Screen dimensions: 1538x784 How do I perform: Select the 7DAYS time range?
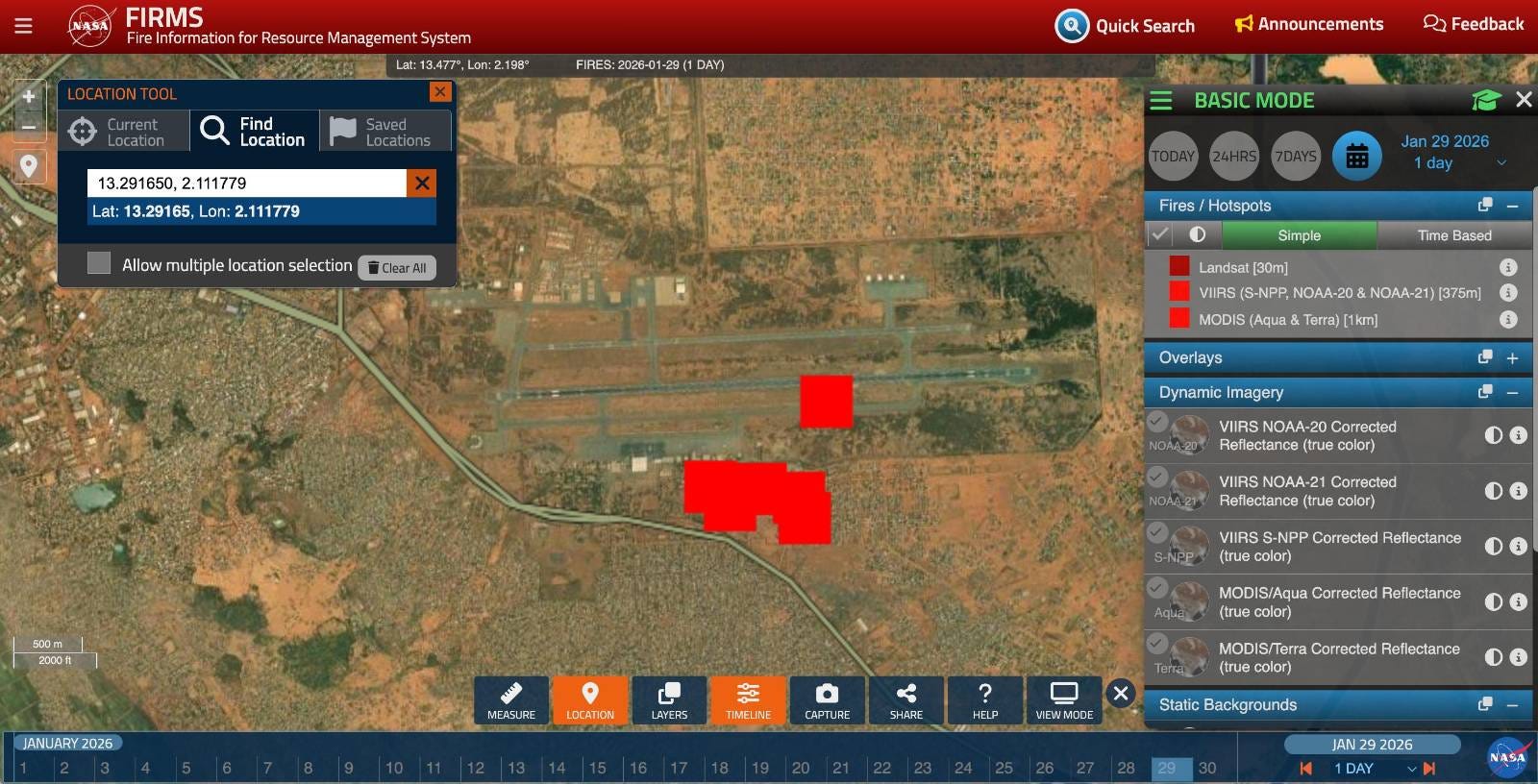(1296, 156)
